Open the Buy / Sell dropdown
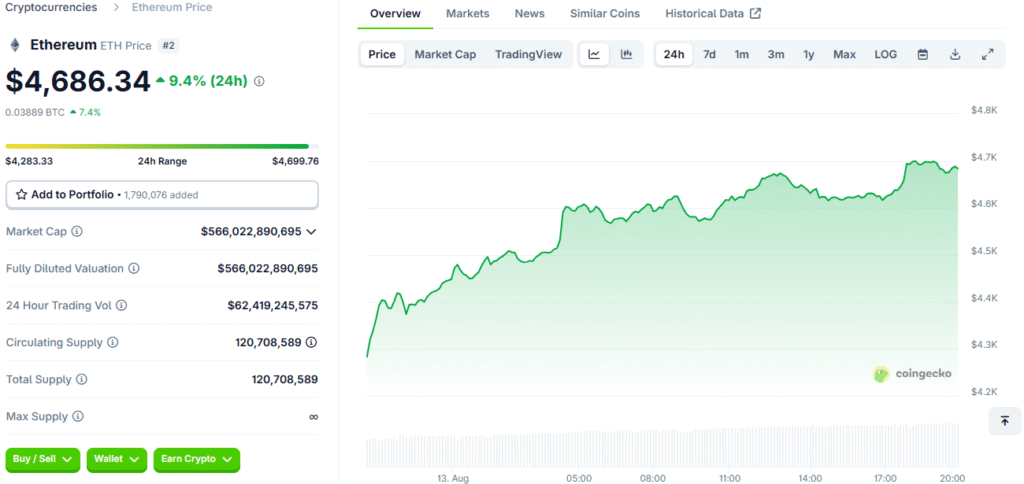Viewport: 1024px width, 484px height. [42, 459]
